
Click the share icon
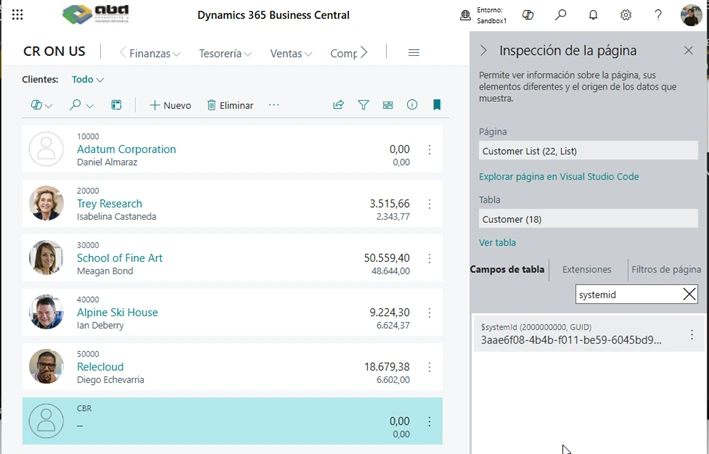click(338, 105)
